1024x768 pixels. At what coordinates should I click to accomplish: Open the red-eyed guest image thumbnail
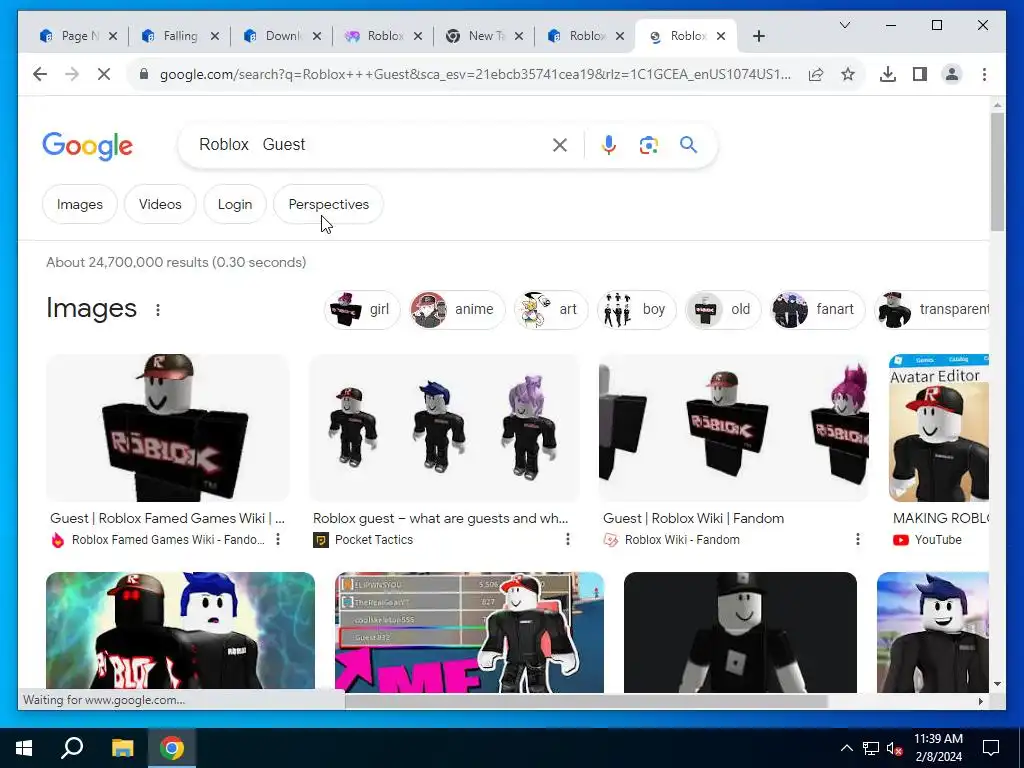click(x=180, y=631)
